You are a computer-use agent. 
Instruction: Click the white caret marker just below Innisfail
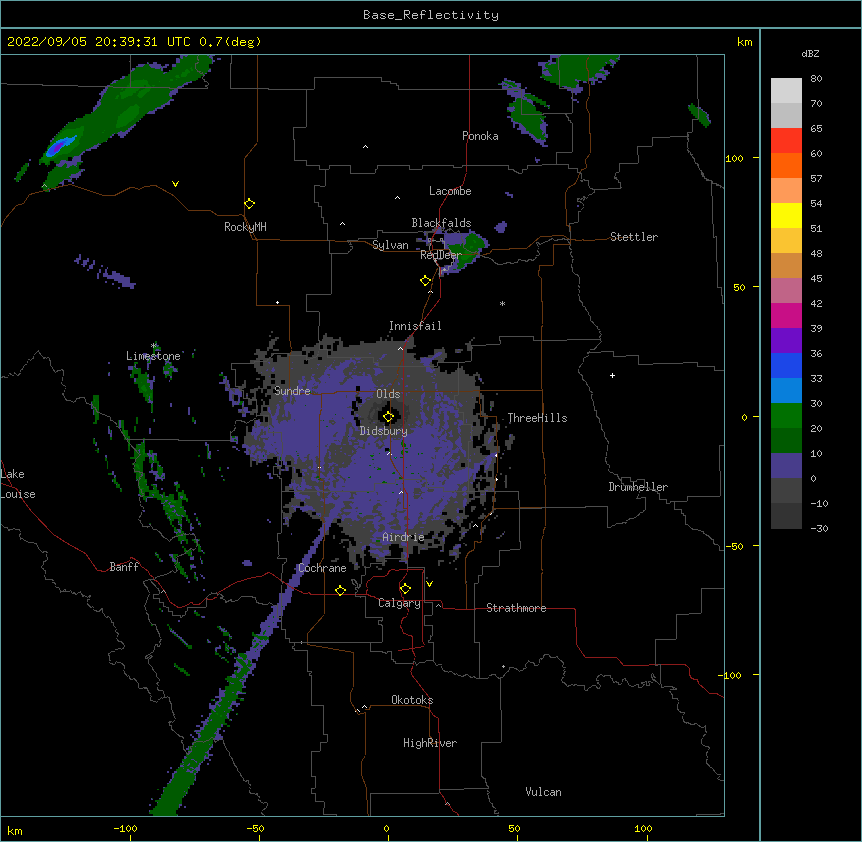(400, 348)
